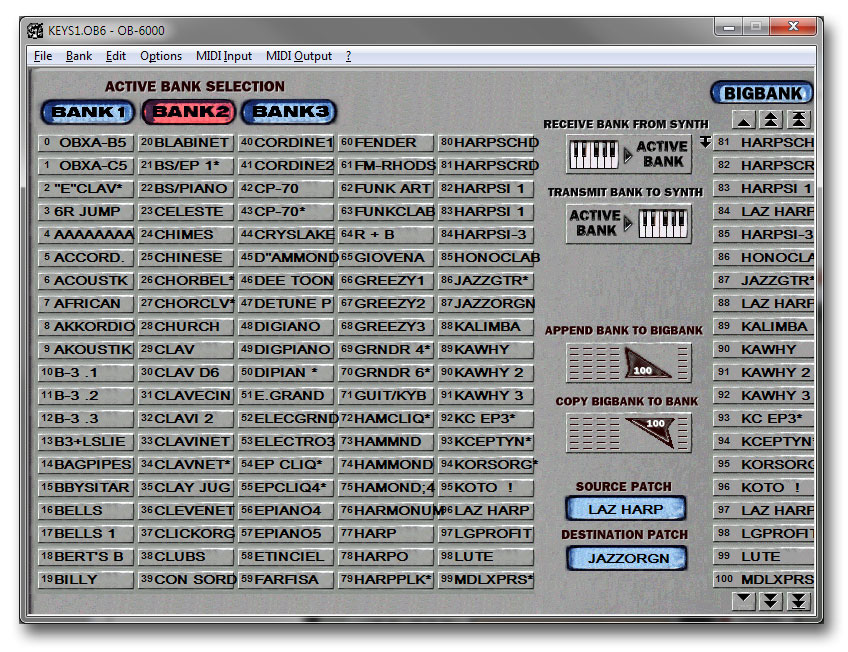Open the Bank menu
Image resolution: width=848 pixels, height=652 pixels.
79,56
